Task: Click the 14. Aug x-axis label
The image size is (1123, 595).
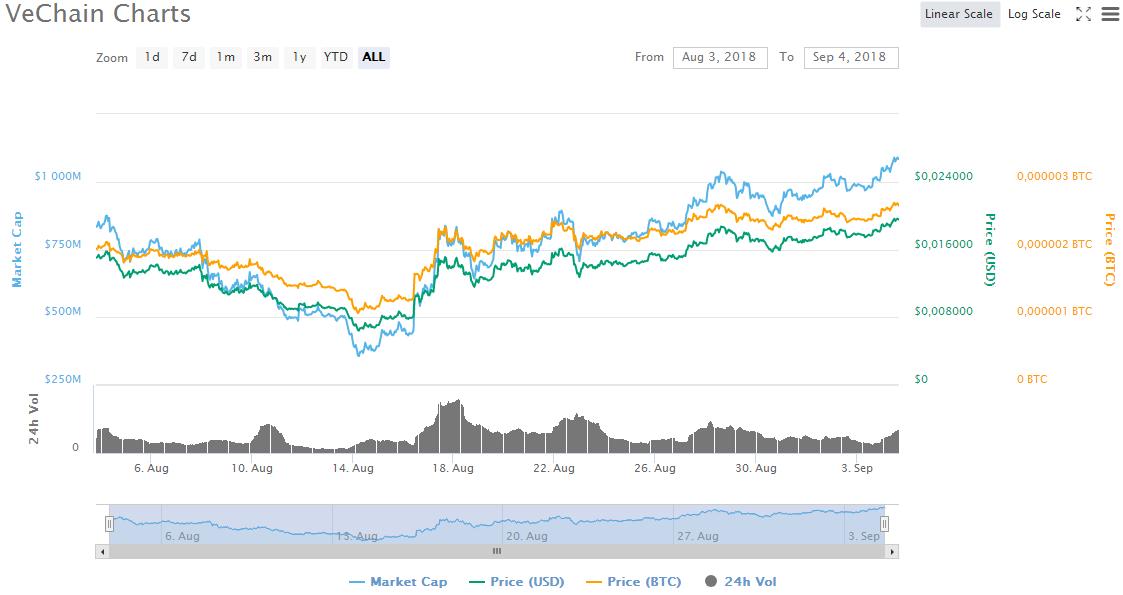Action: pyautogui.click(x=353, y=468)
